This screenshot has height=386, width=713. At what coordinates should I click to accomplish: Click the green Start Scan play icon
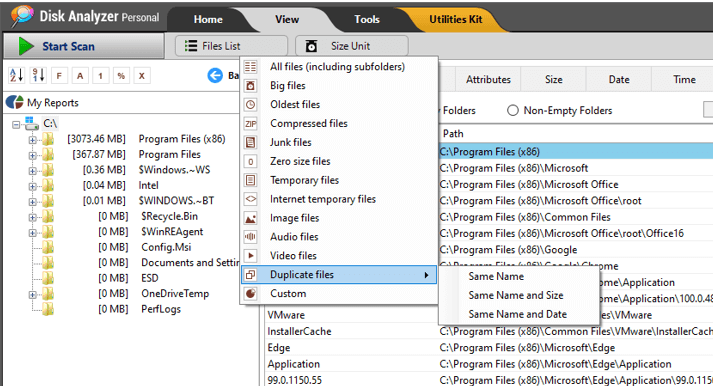26,46
